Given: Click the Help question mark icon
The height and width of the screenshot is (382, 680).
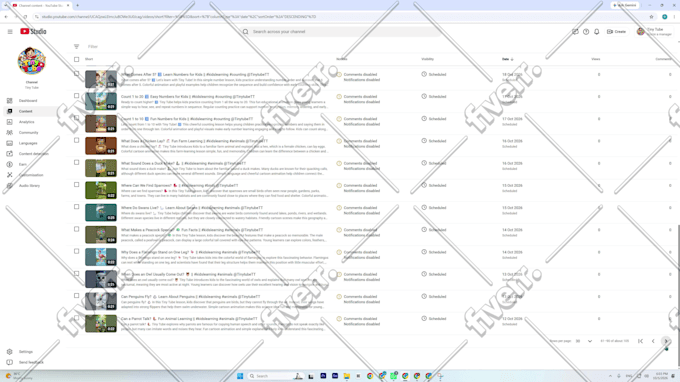Looking at the screenshot, I should tap(586, 32).
